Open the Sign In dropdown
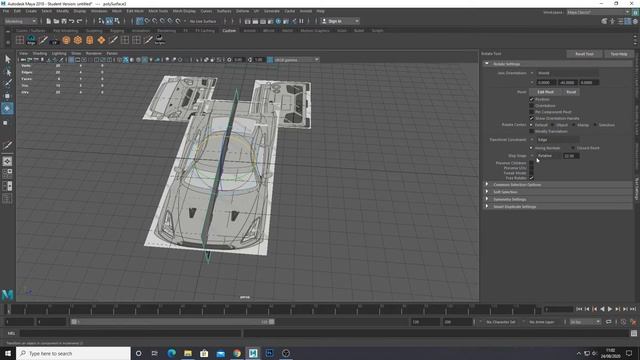Viewport: 640px width, 360px height. click(x=340, y=21)
